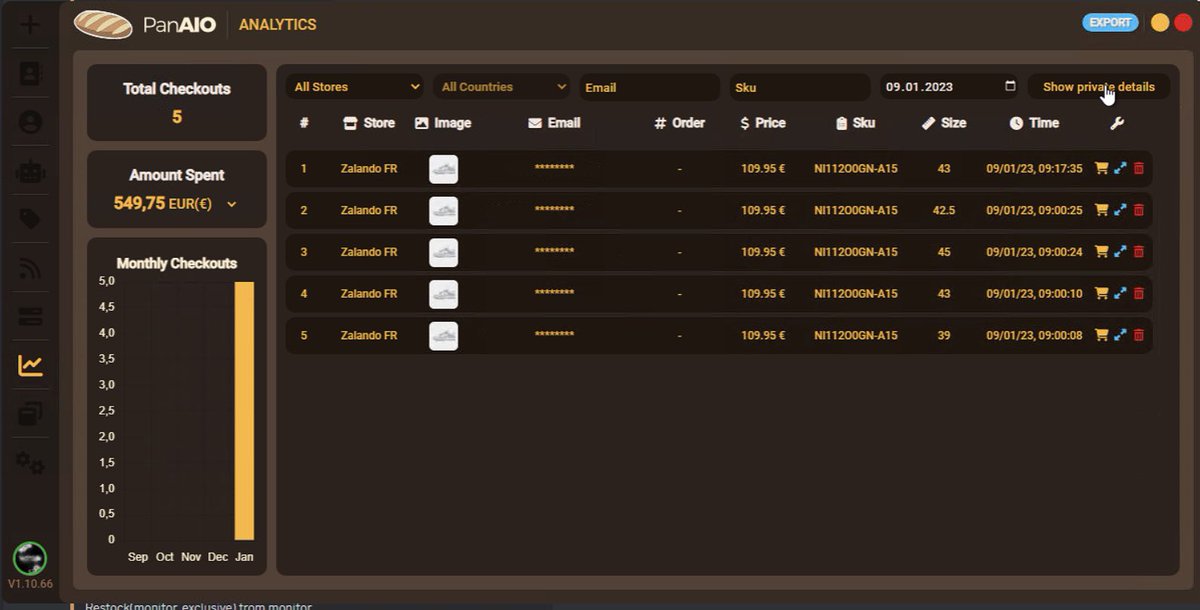Select the Analytics chart sidebar icon
The width and height of the screenshot is (1200, 610).
31,366
